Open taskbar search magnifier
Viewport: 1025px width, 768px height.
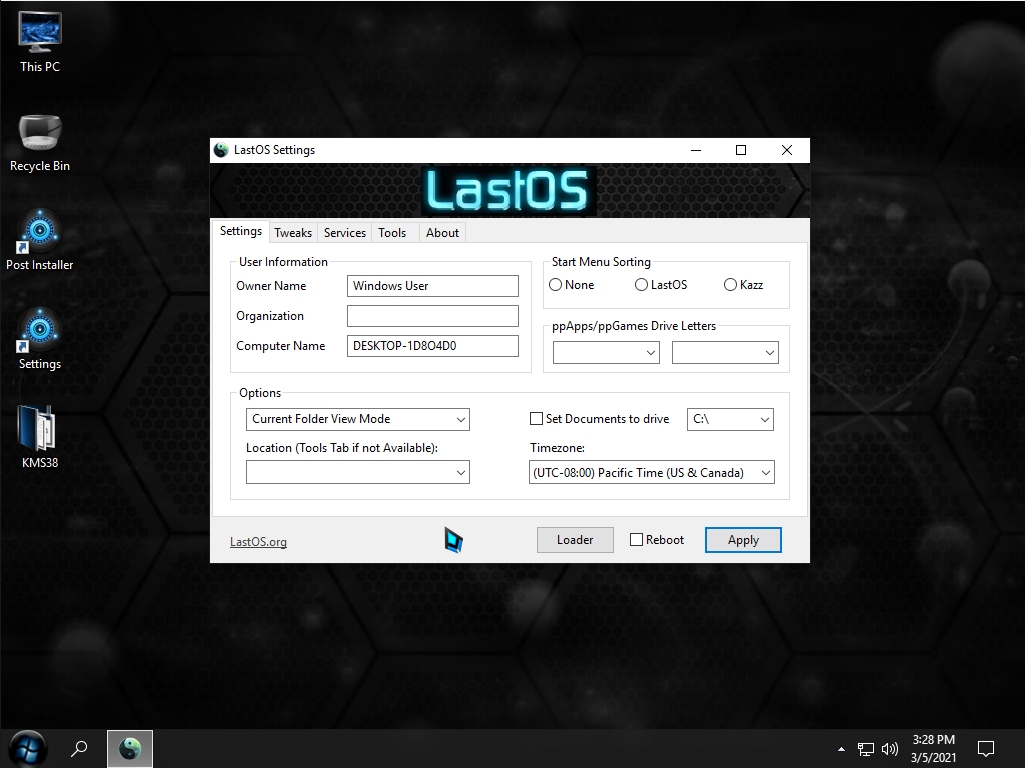point(79,748)
